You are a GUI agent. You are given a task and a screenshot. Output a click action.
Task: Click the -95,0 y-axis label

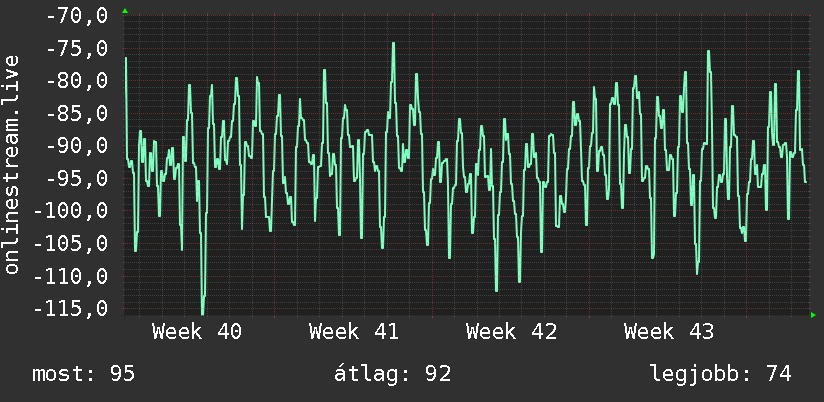77,178
